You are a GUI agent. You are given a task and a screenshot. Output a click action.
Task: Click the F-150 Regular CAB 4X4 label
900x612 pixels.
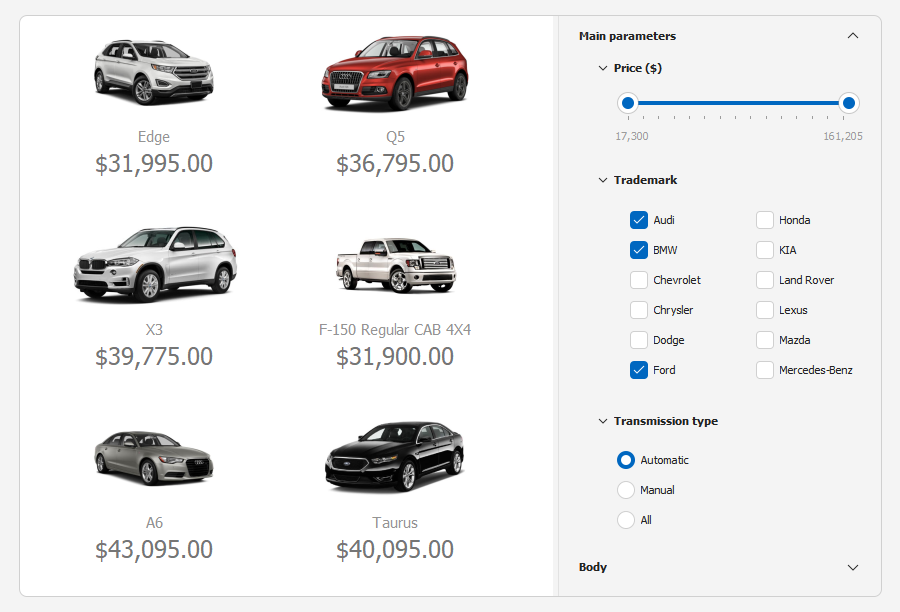tap(395, 330)
